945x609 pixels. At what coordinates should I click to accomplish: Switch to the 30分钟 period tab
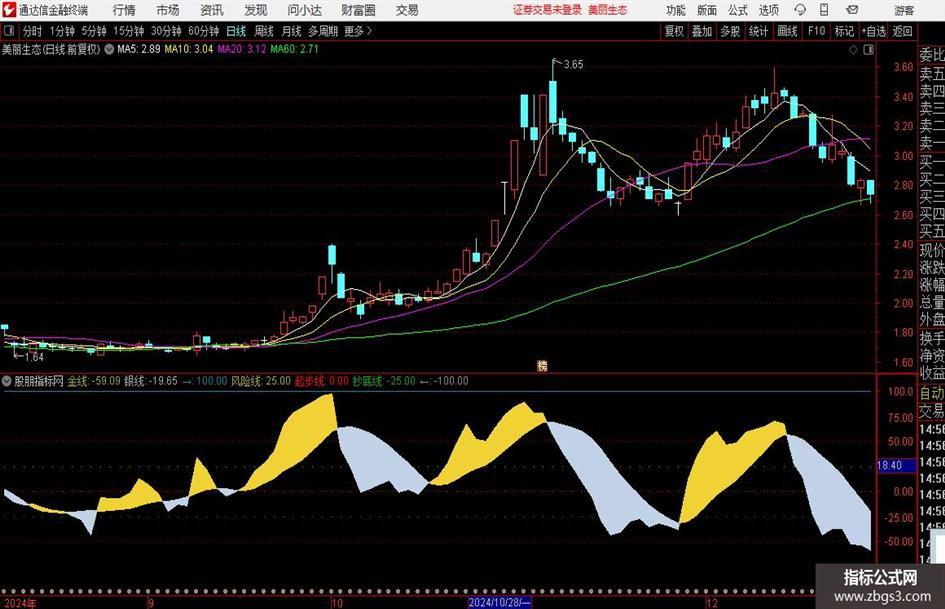(166, 31)
